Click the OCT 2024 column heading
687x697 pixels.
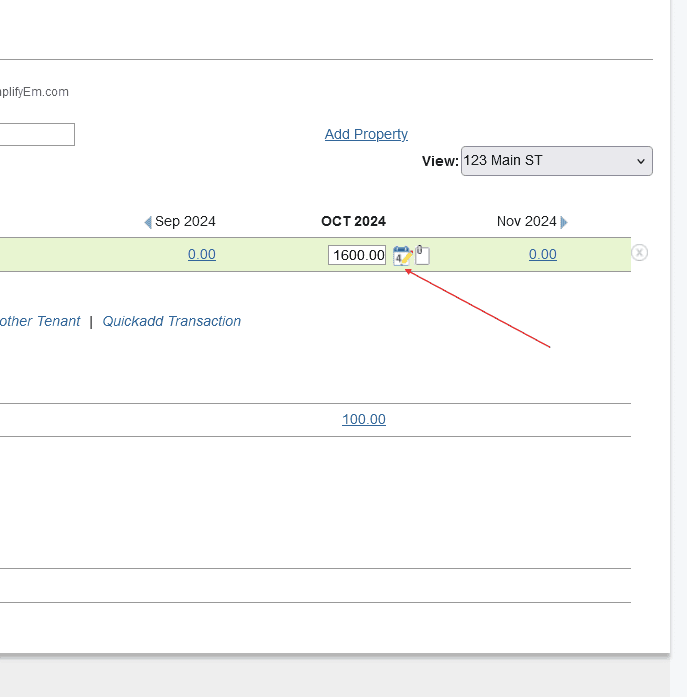[353, 221]
